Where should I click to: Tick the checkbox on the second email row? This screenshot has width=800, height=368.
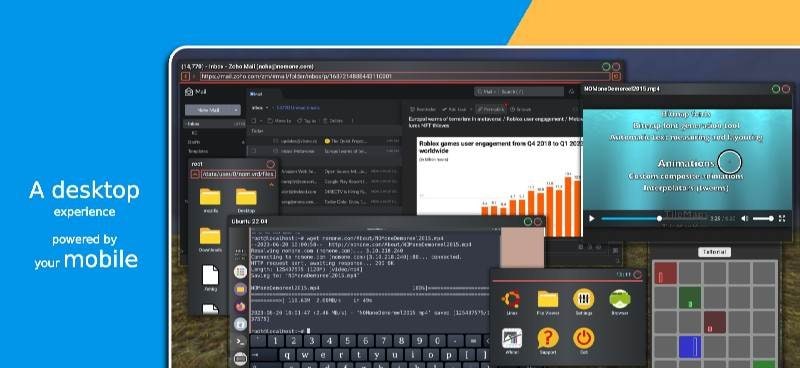tap(254, 151)
